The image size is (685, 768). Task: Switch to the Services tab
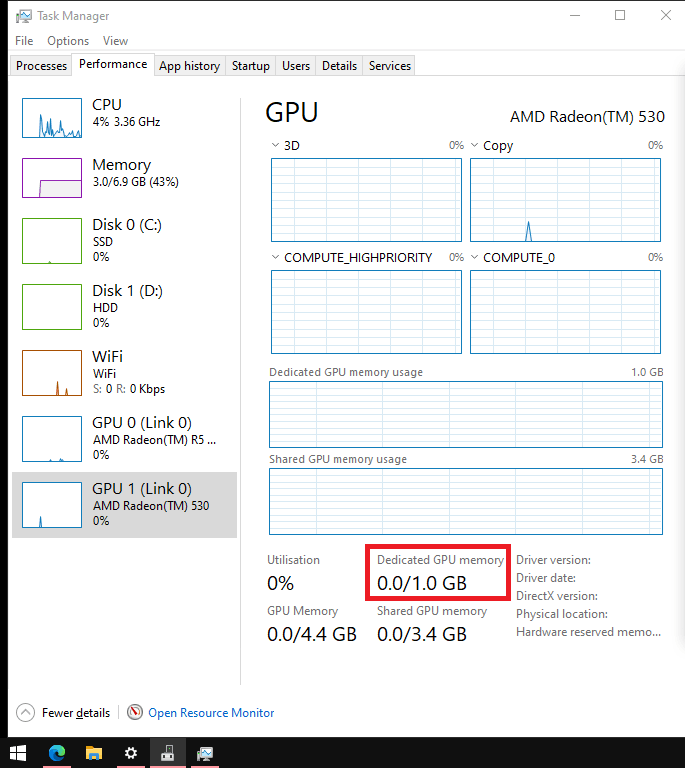click(390, 66)
